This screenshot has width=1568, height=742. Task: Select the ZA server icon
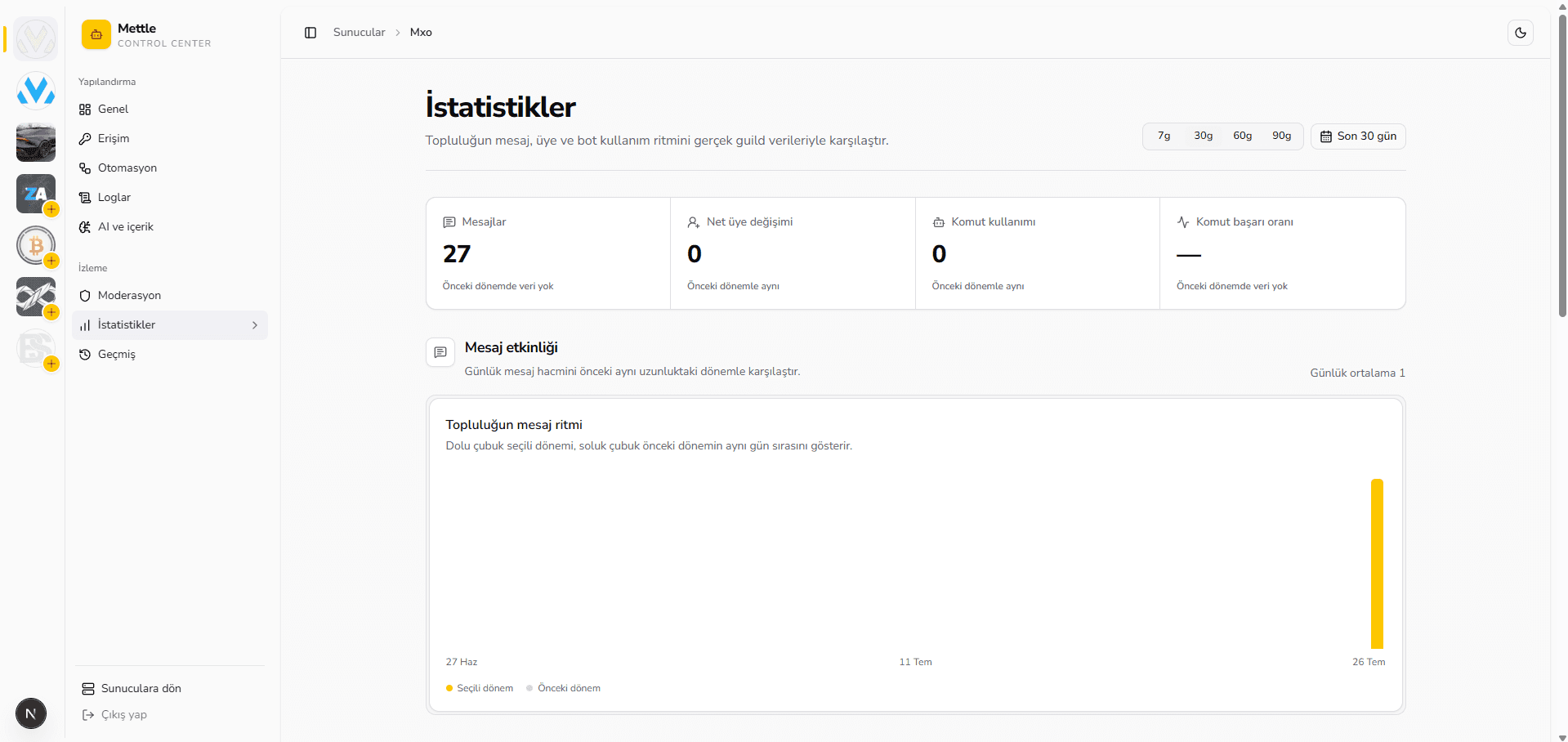(36, 194)
